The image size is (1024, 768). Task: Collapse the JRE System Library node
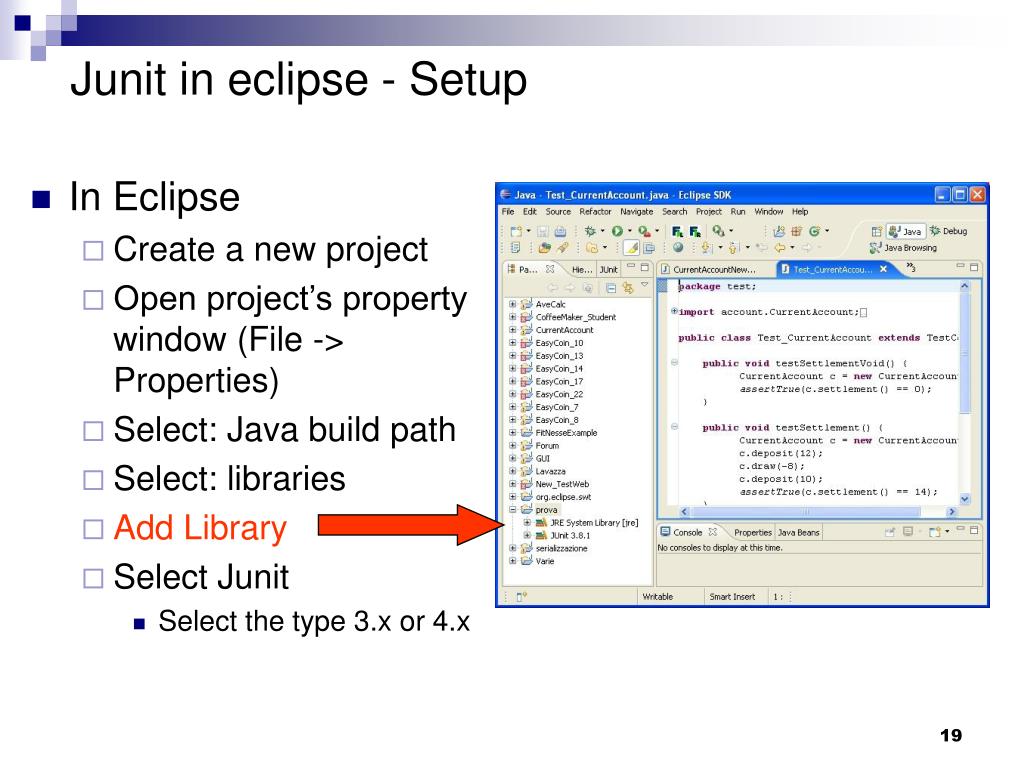tap(527, 523)
